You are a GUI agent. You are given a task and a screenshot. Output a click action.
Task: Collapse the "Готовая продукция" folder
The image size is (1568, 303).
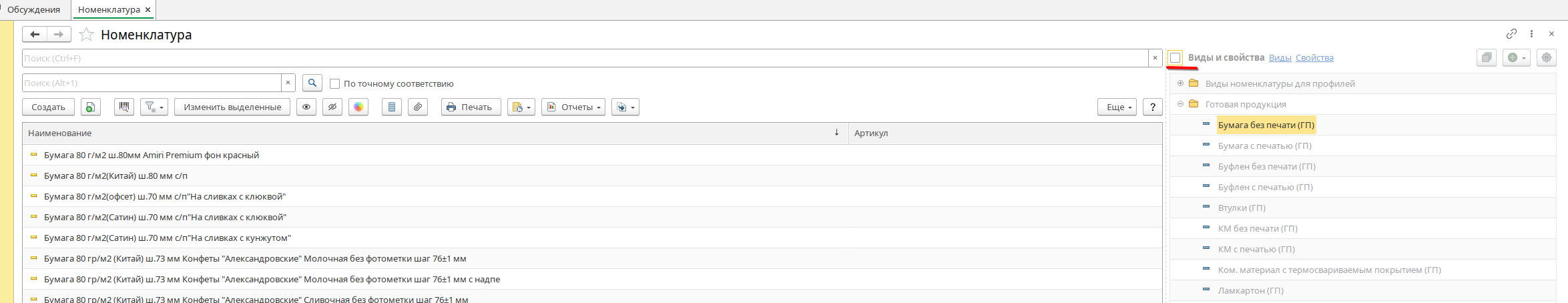point(1180,104)
